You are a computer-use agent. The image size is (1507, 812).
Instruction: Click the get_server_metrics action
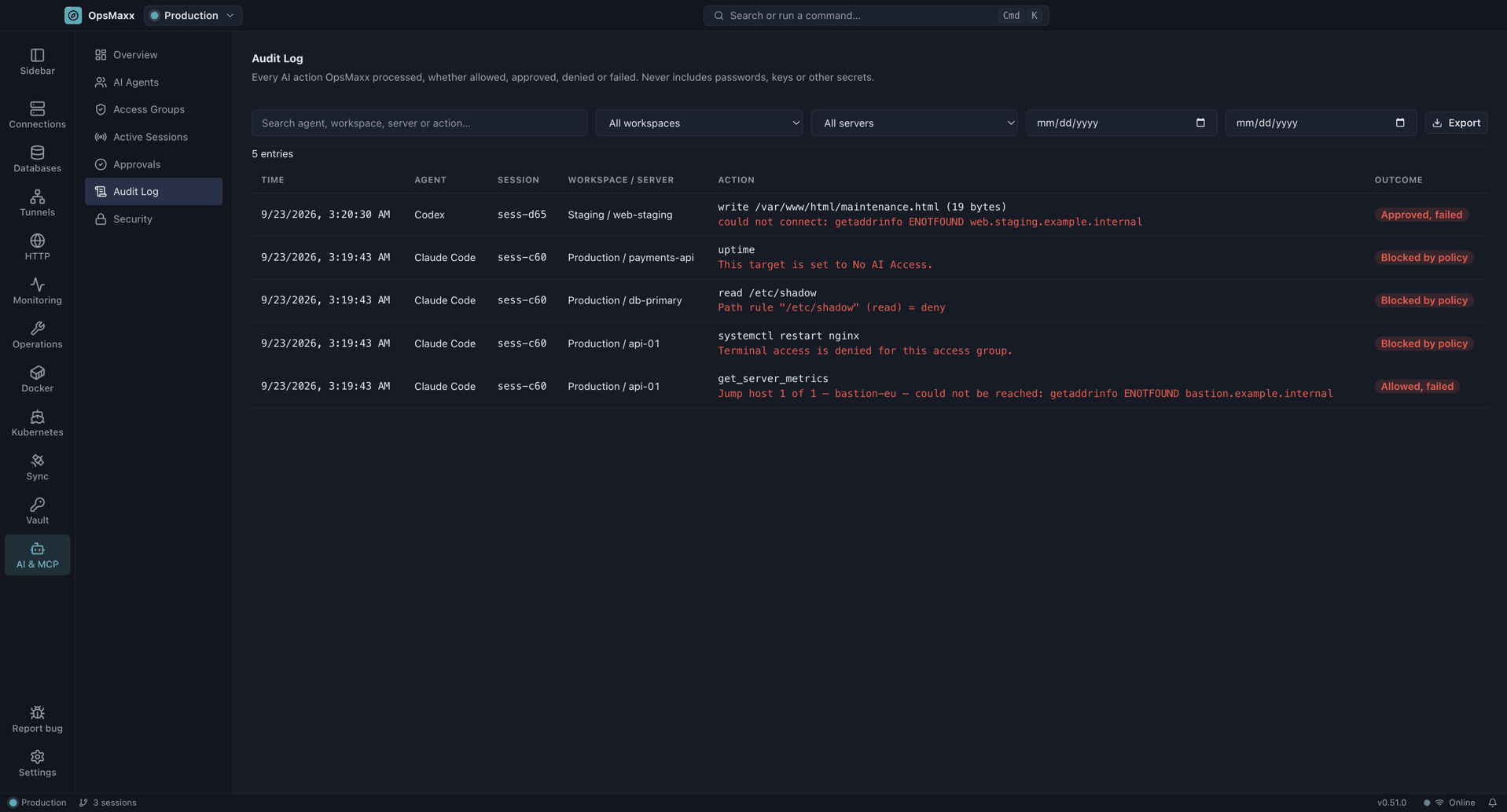click(773, 379)
